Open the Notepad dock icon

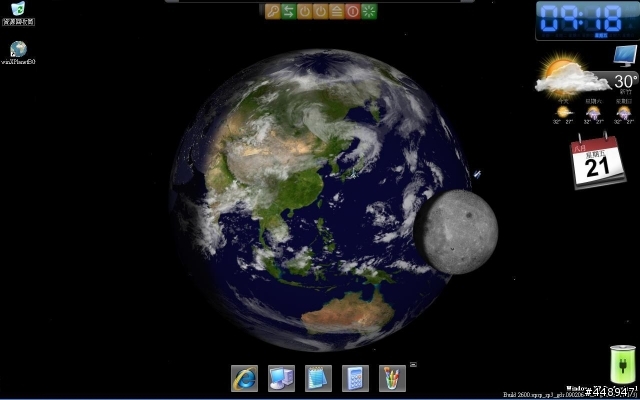(x=318, y=378)
